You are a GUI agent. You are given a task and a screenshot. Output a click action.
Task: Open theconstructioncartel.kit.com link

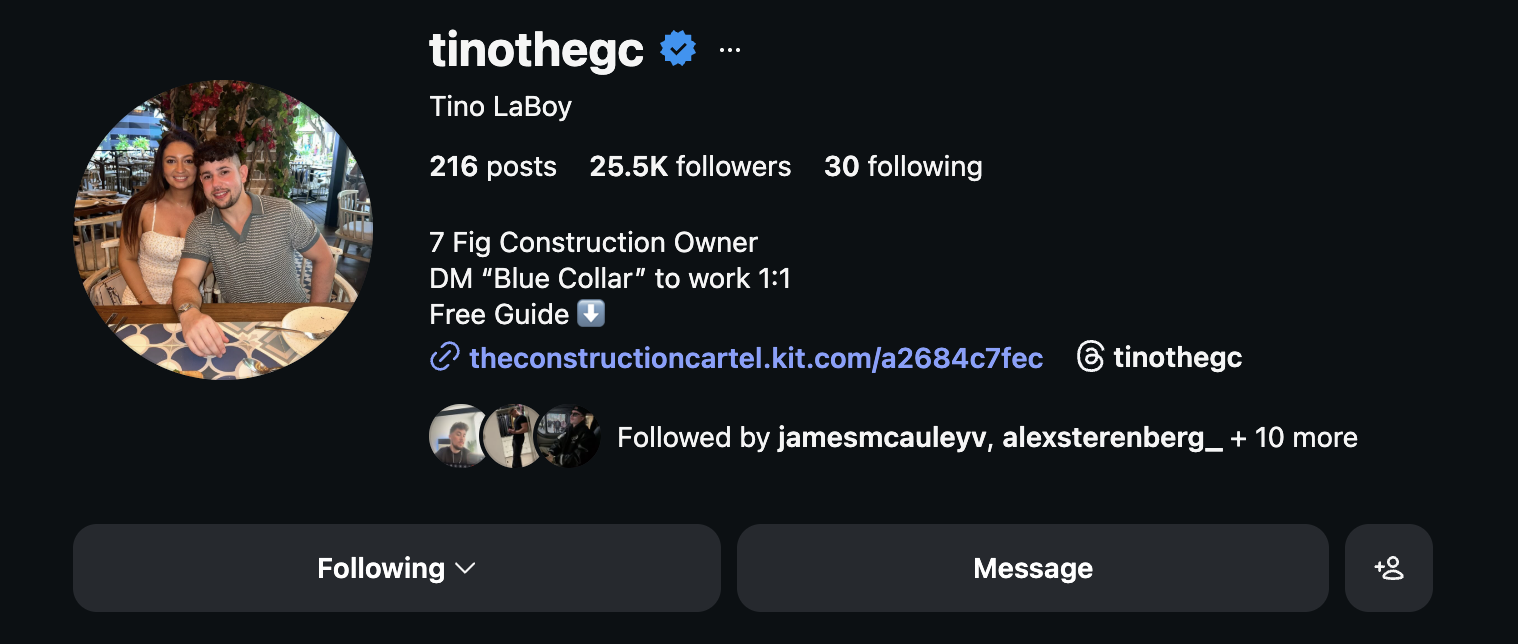point(756,358)
